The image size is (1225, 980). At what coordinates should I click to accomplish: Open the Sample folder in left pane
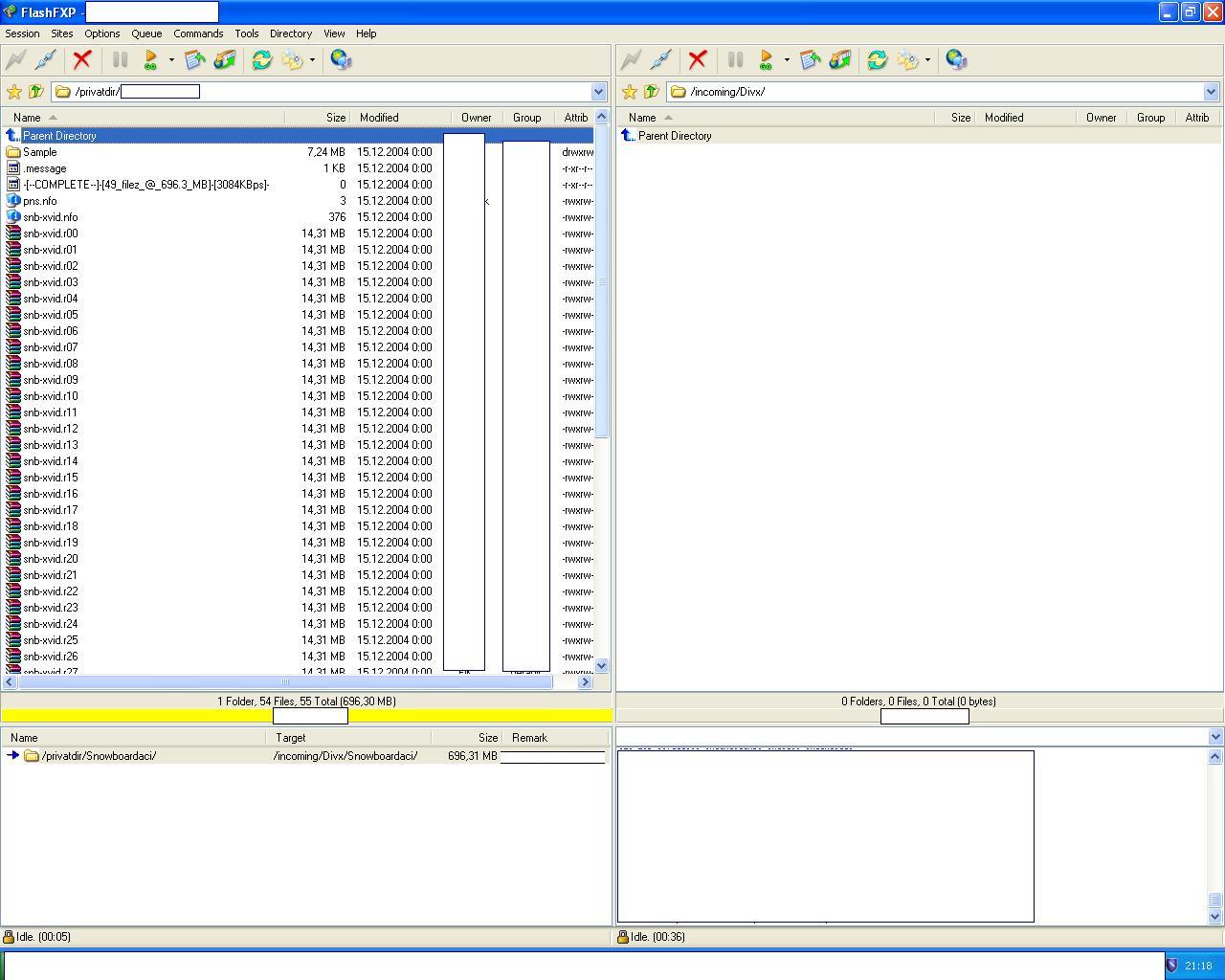point(40,152)
